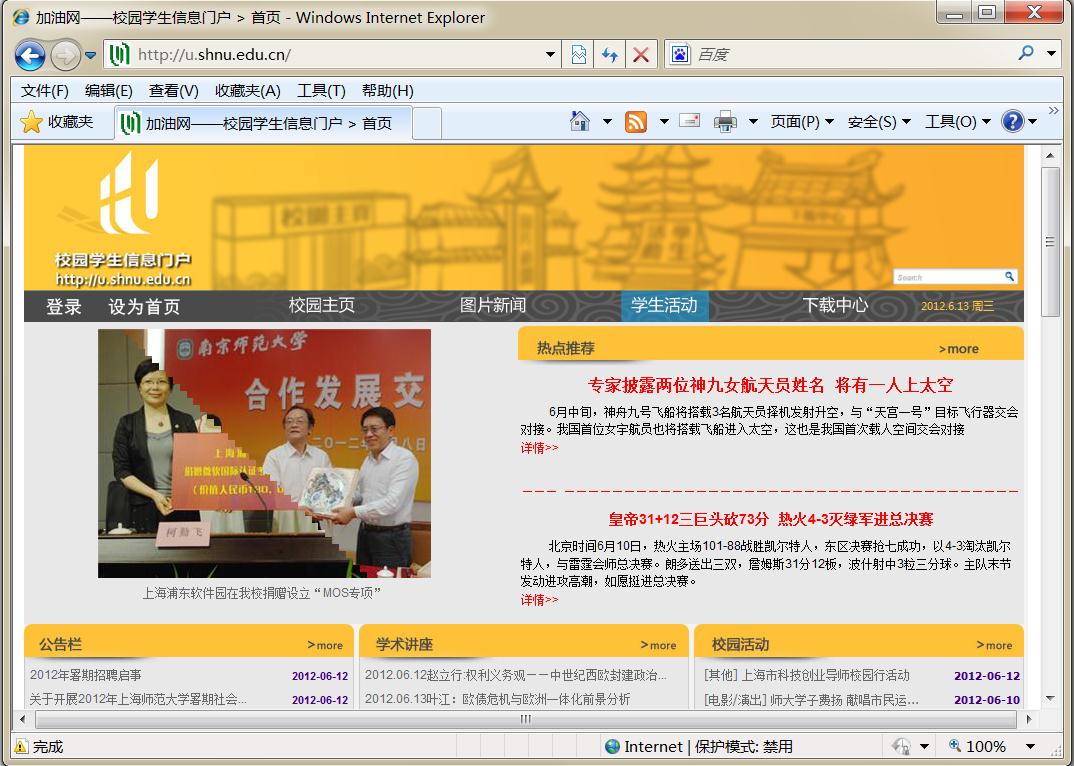
Task: Click the 登录 login link
Action: (x=63, y=307)
